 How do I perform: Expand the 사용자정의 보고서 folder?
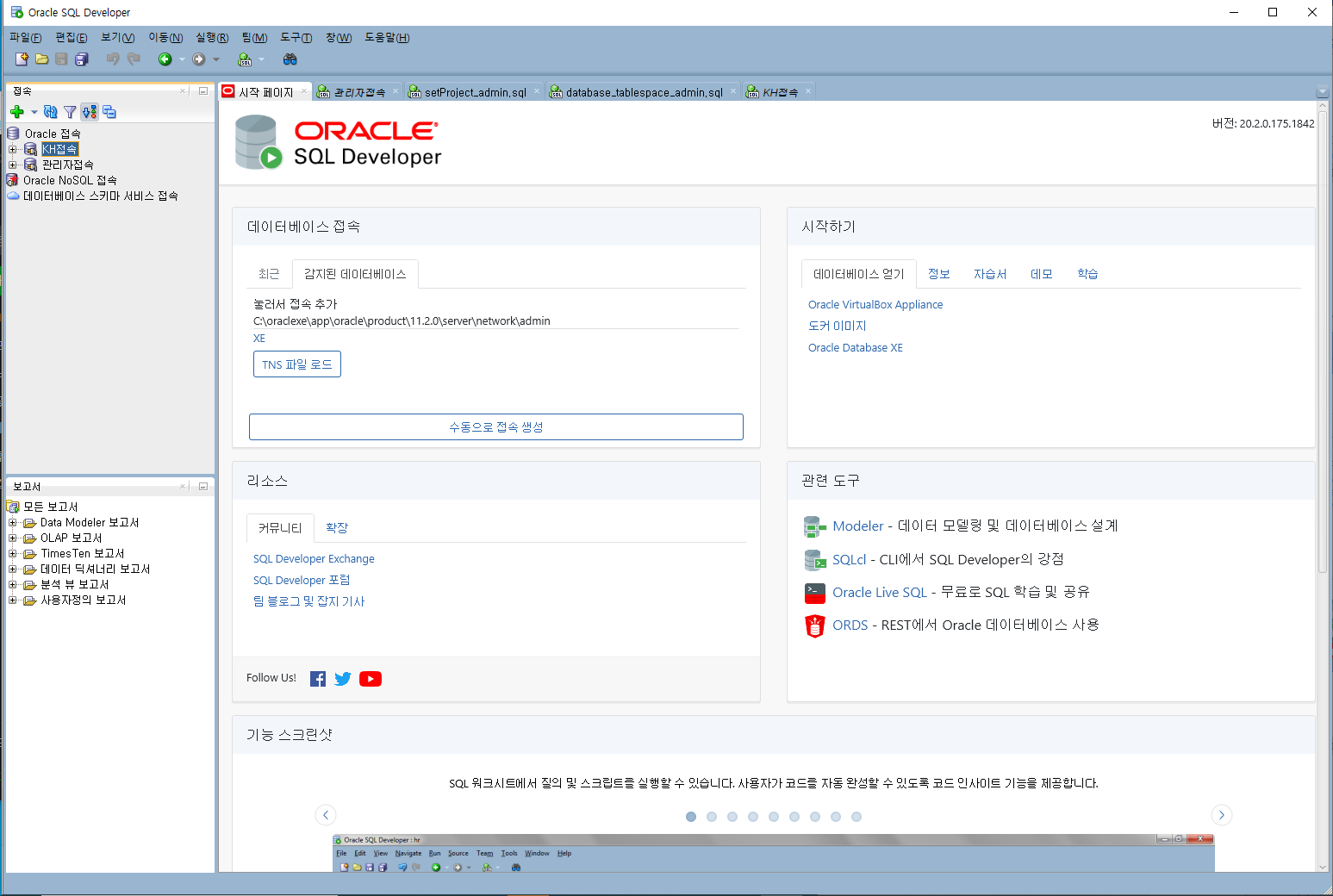pos(13,600)
